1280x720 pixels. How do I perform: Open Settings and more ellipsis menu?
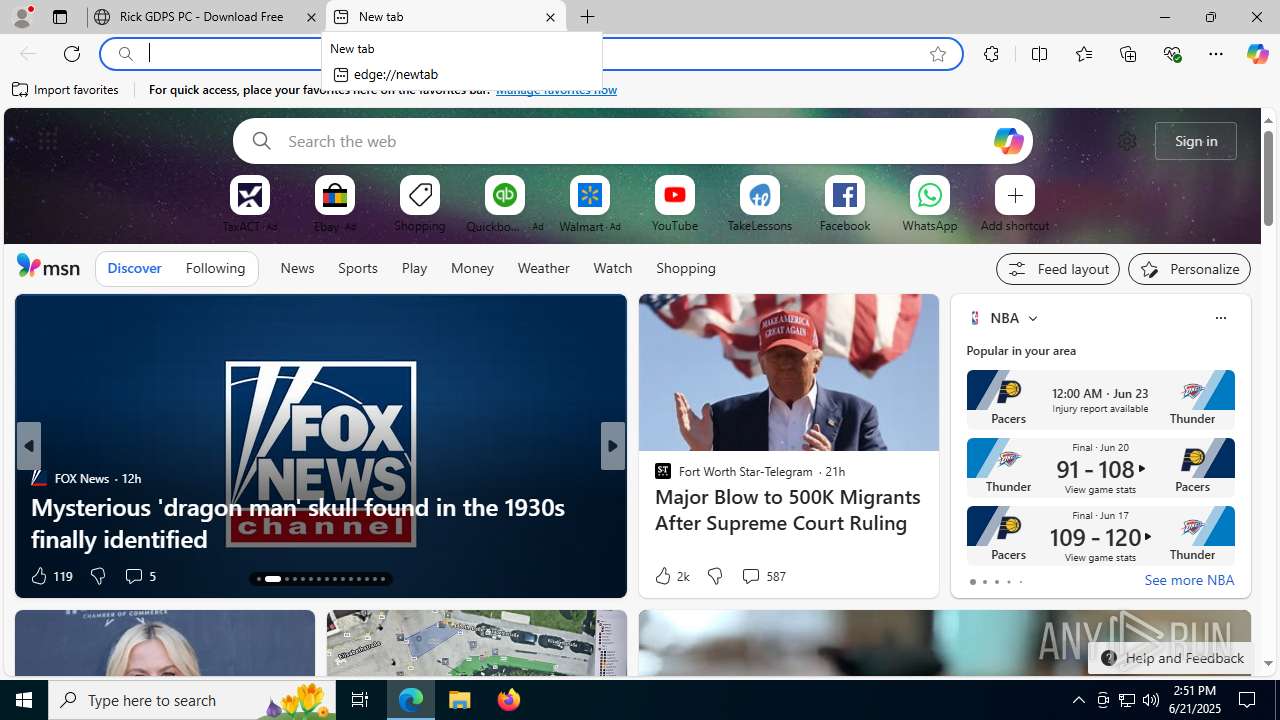[1215, 54]
